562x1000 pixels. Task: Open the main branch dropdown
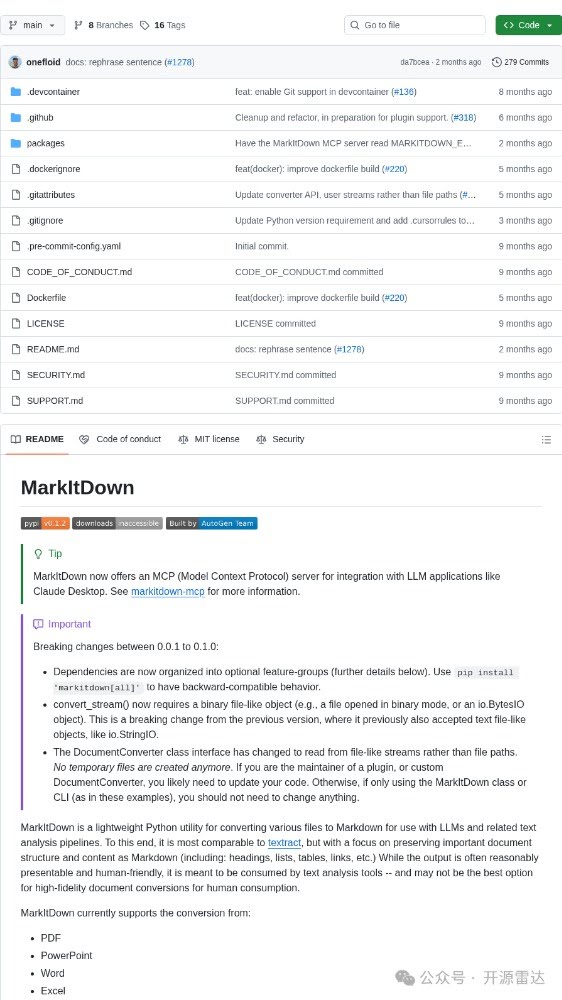point(33,26)
